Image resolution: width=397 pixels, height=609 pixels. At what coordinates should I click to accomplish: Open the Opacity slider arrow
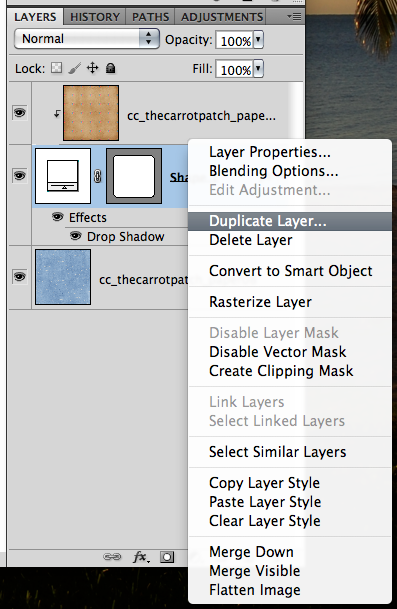point(258,40)
